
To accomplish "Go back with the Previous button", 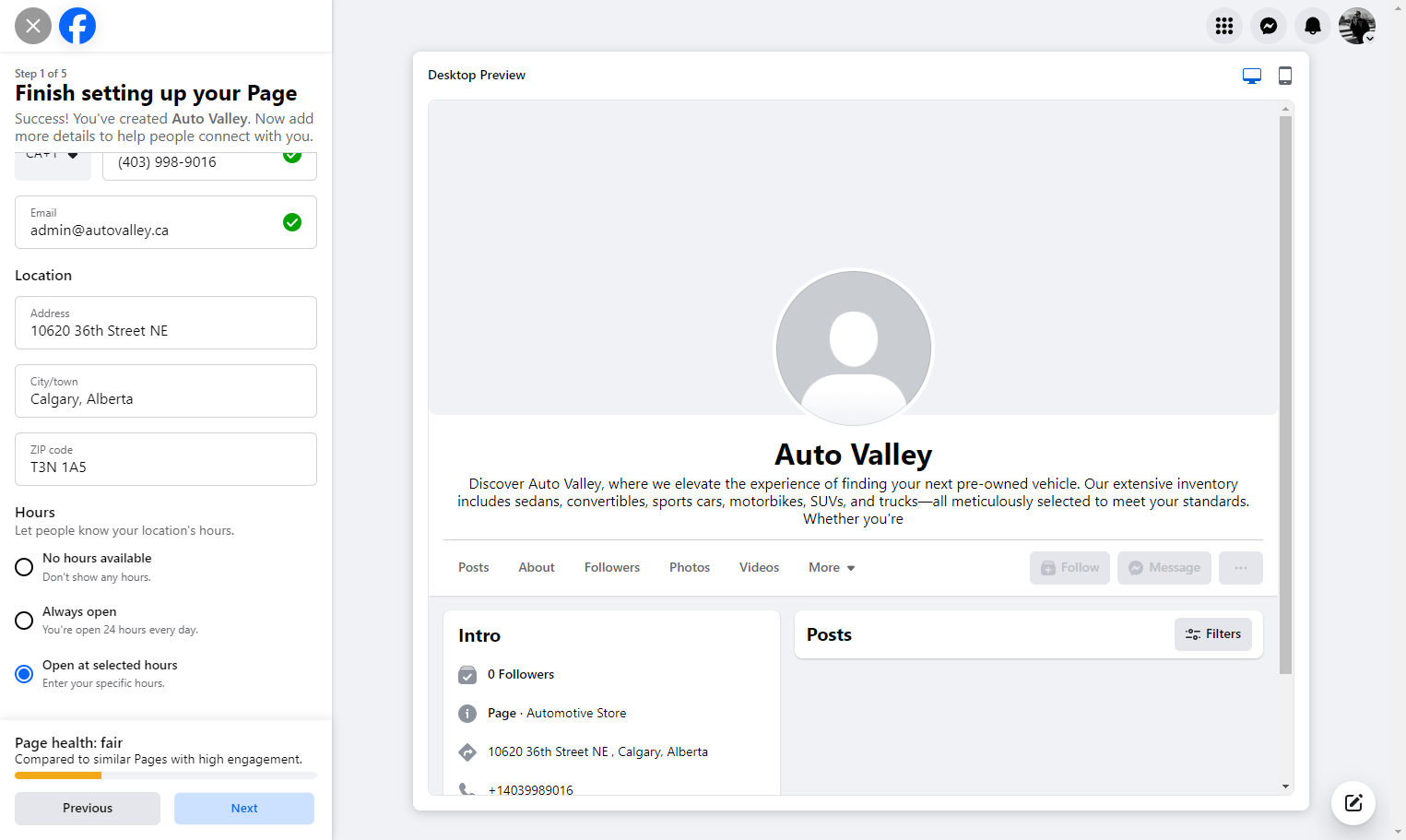I will (x=88, y=809).
